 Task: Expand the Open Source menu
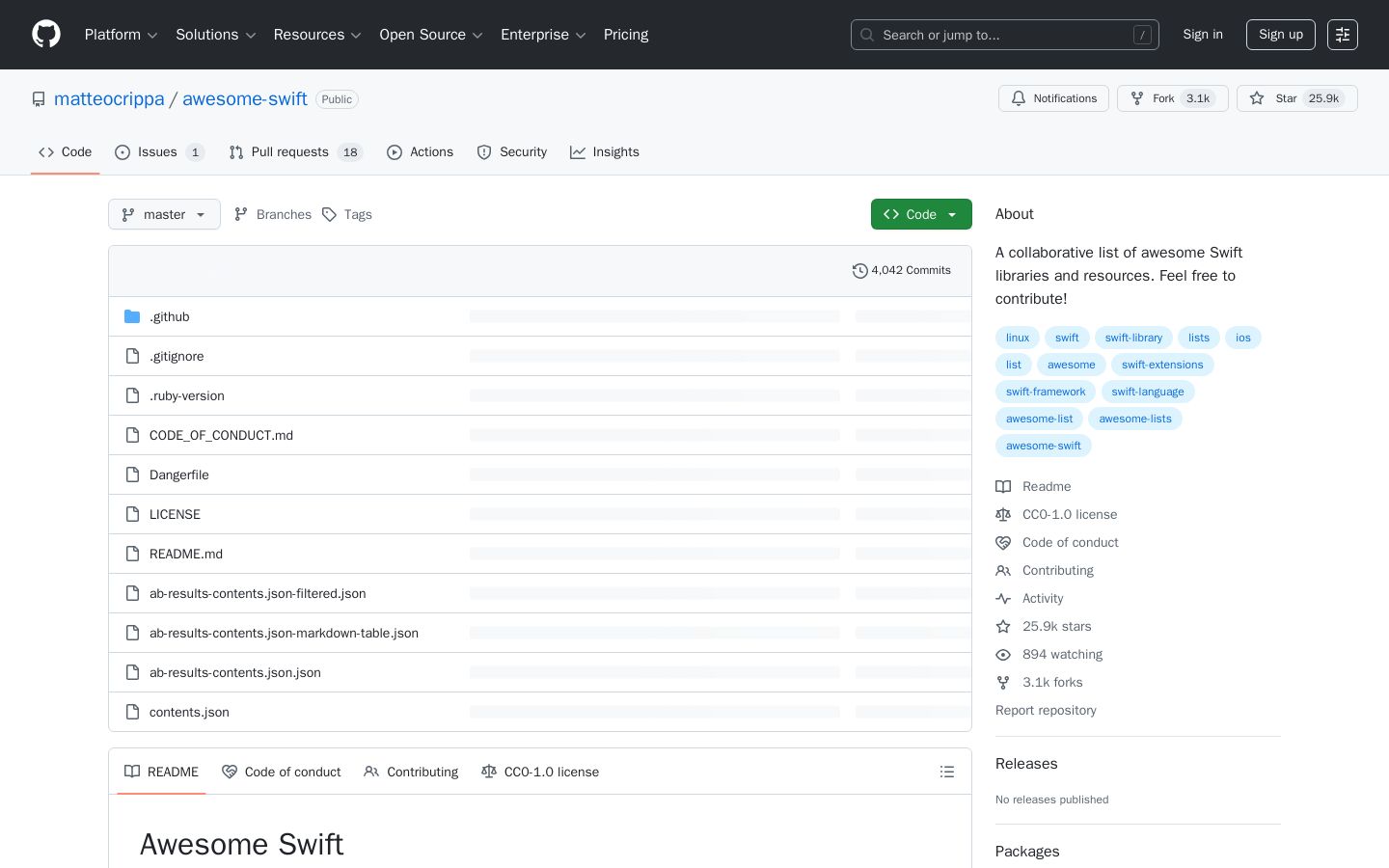click(x=431, y=35)
